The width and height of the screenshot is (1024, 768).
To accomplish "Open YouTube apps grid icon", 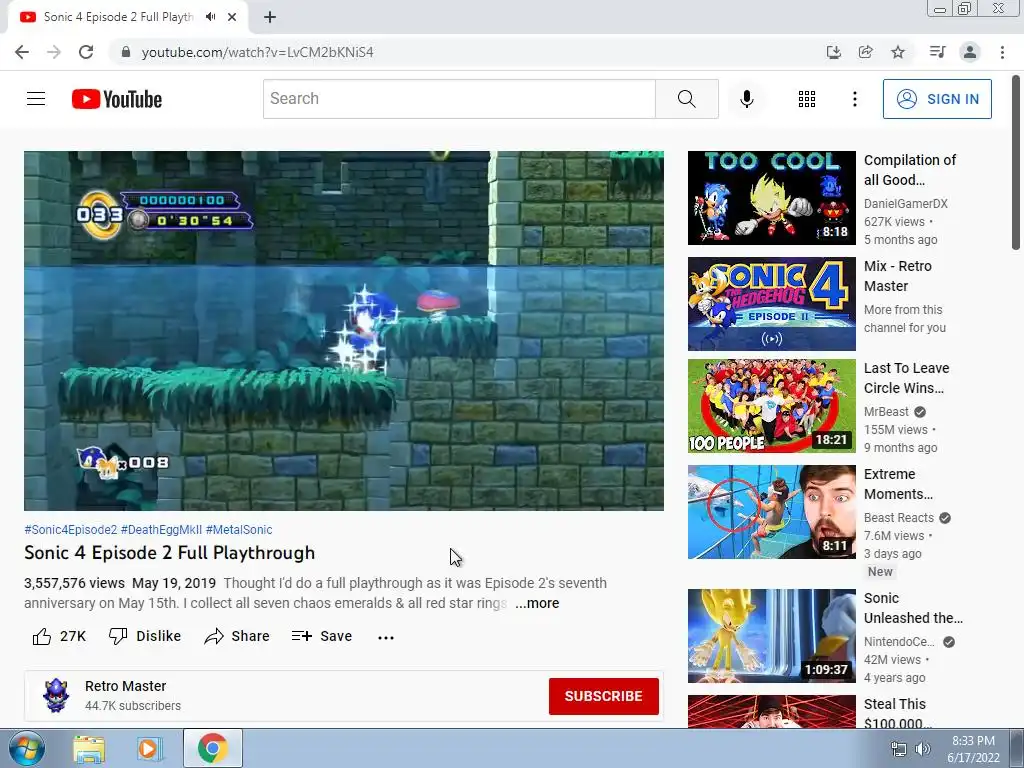I will pyautogui.click(x=807, y=99).
